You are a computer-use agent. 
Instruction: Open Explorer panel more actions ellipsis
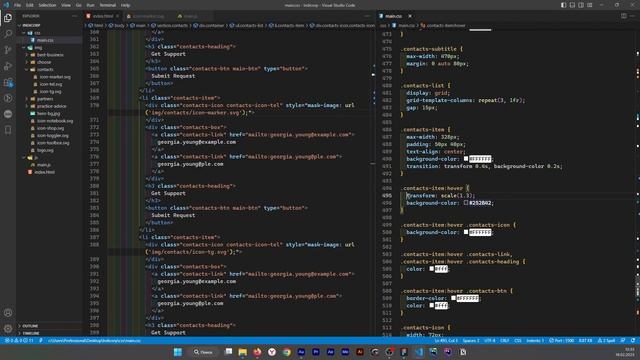click(x=74, y=16)
